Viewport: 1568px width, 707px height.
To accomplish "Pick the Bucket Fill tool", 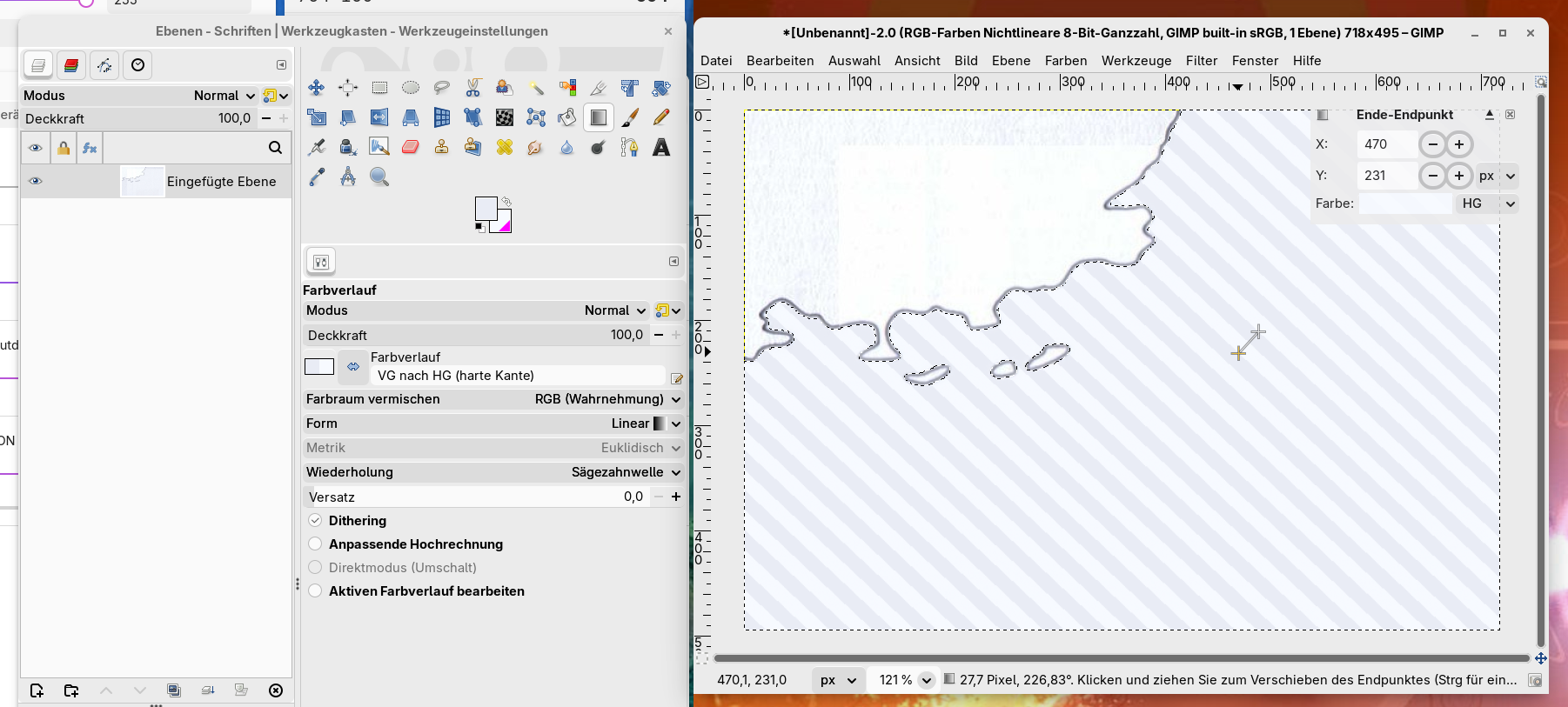I will pos(567,117).
